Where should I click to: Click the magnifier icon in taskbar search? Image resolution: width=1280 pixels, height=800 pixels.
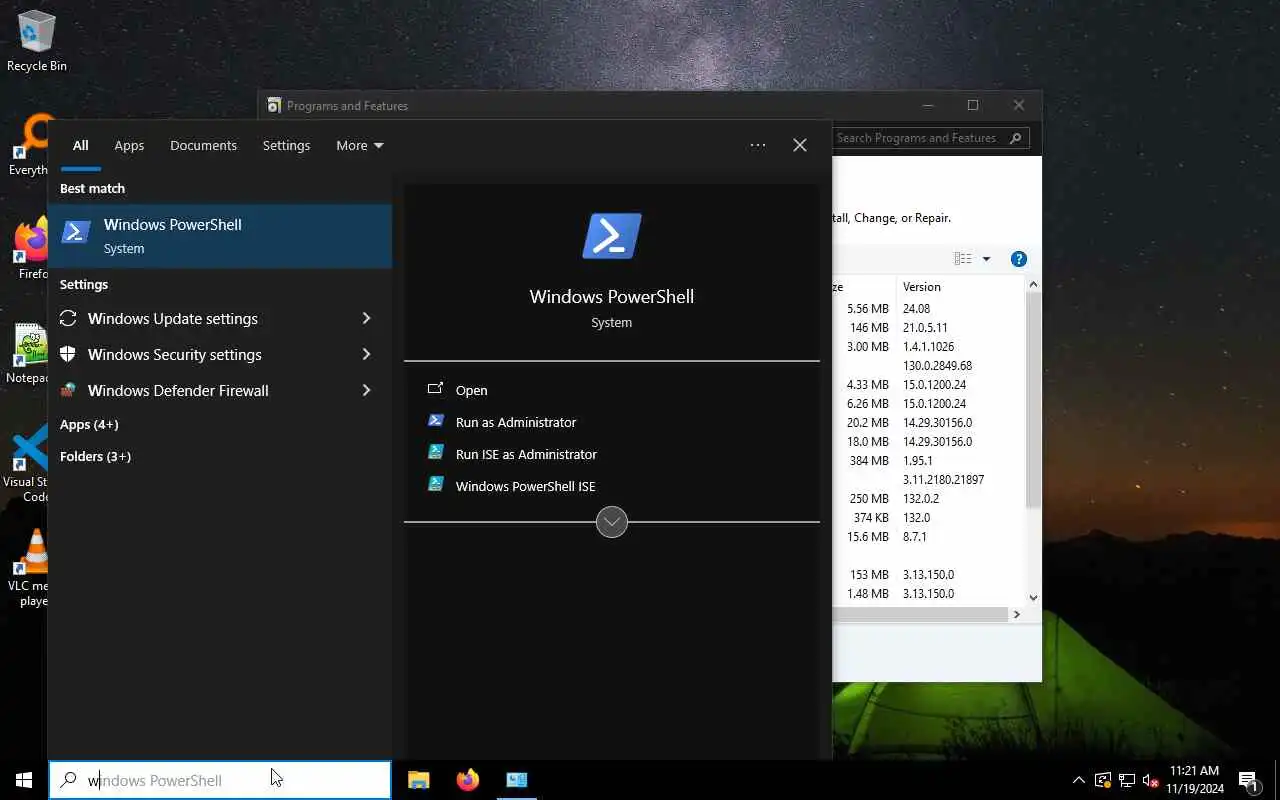(x=68, y=780)
